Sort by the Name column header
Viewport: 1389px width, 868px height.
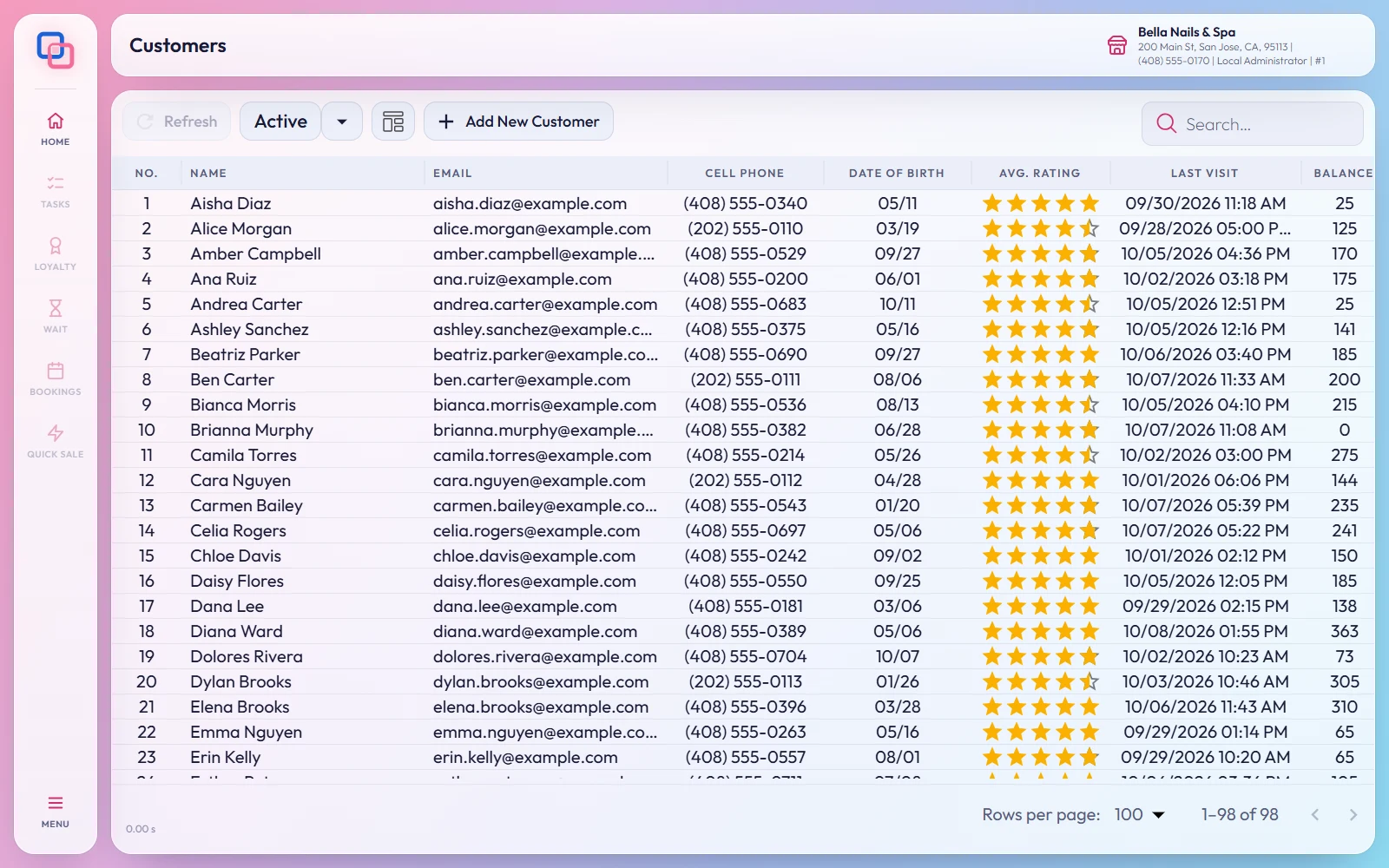208,174
